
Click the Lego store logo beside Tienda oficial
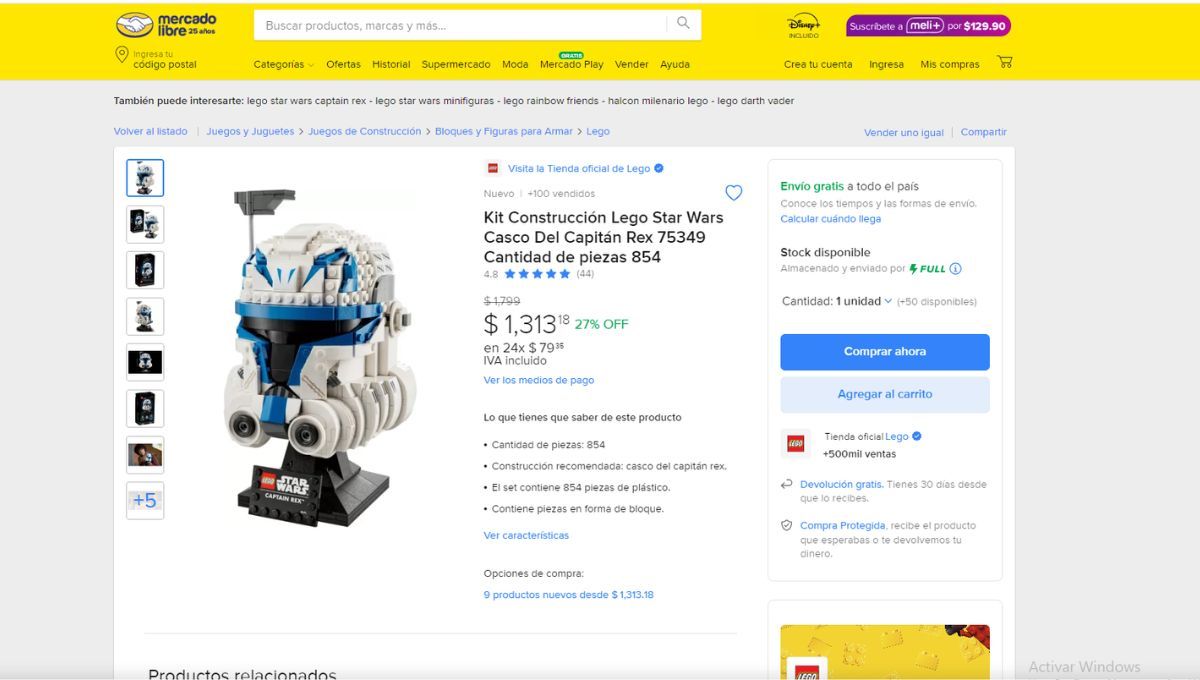pos(796,444)
